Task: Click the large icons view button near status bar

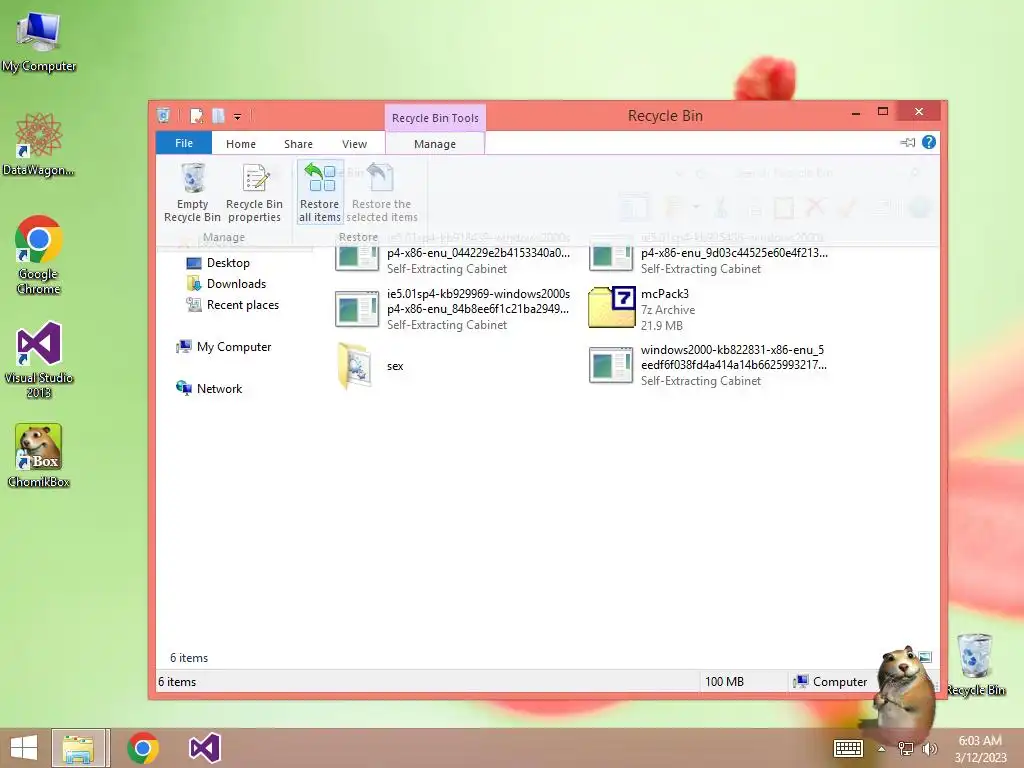Action: tap(925, 657)
